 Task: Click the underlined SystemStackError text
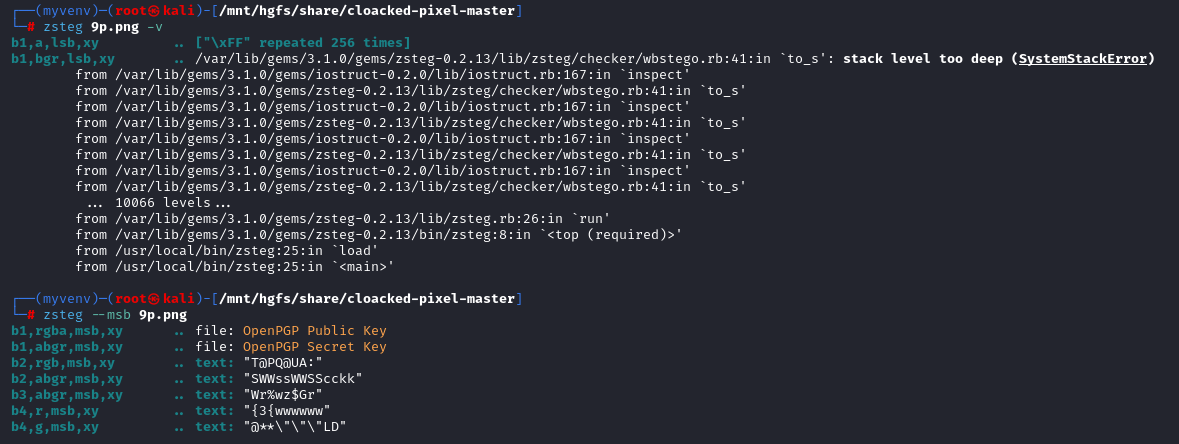tap(1082, 59)
